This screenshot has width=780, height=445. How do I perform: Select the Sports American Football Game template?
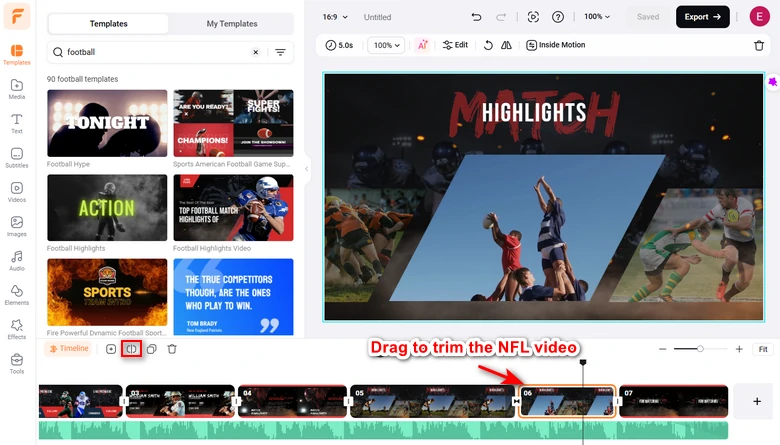[233, 123]
